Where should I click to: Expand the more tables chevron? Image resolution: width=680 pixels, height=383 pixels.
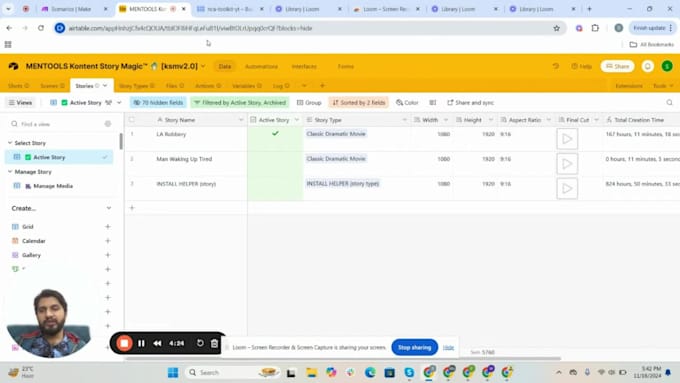[x=304, y=86]
